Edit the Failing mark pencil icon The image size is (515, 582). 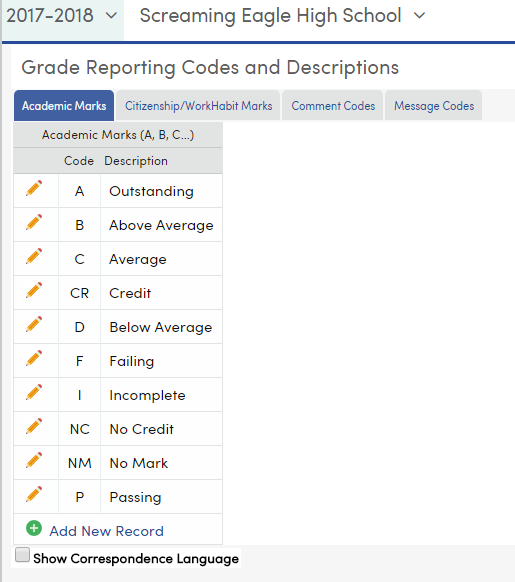[34, 358]
